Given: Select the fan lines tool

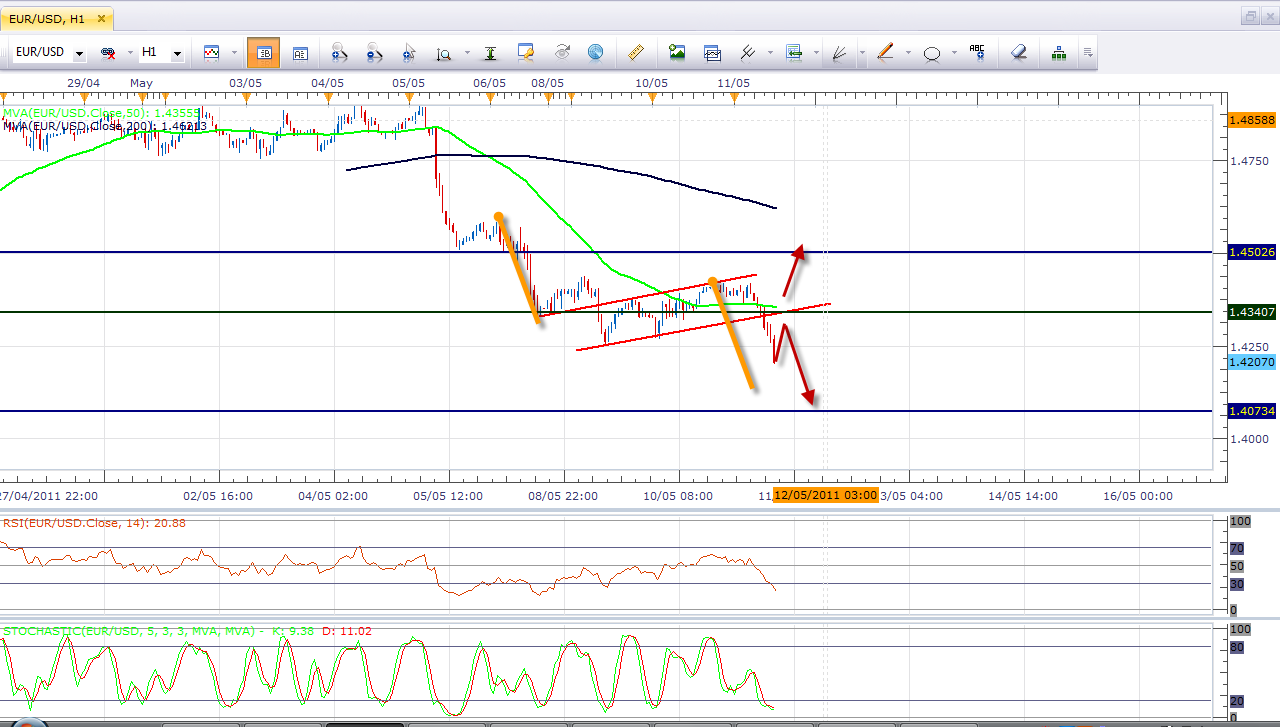Looking at the screenshot, I should tap(840, 53).
